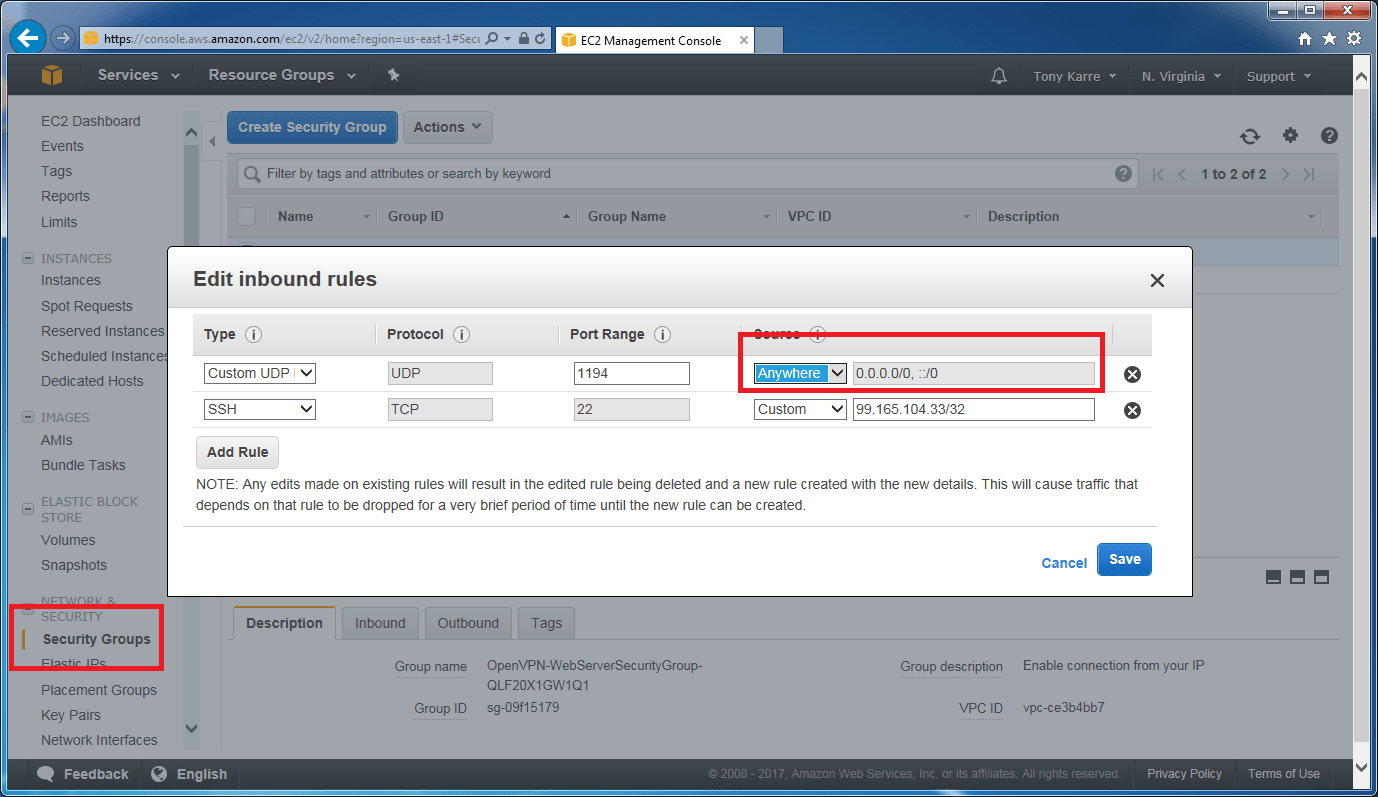
Task: Open the Anywhere source dropdown
Action: (799, 373)
